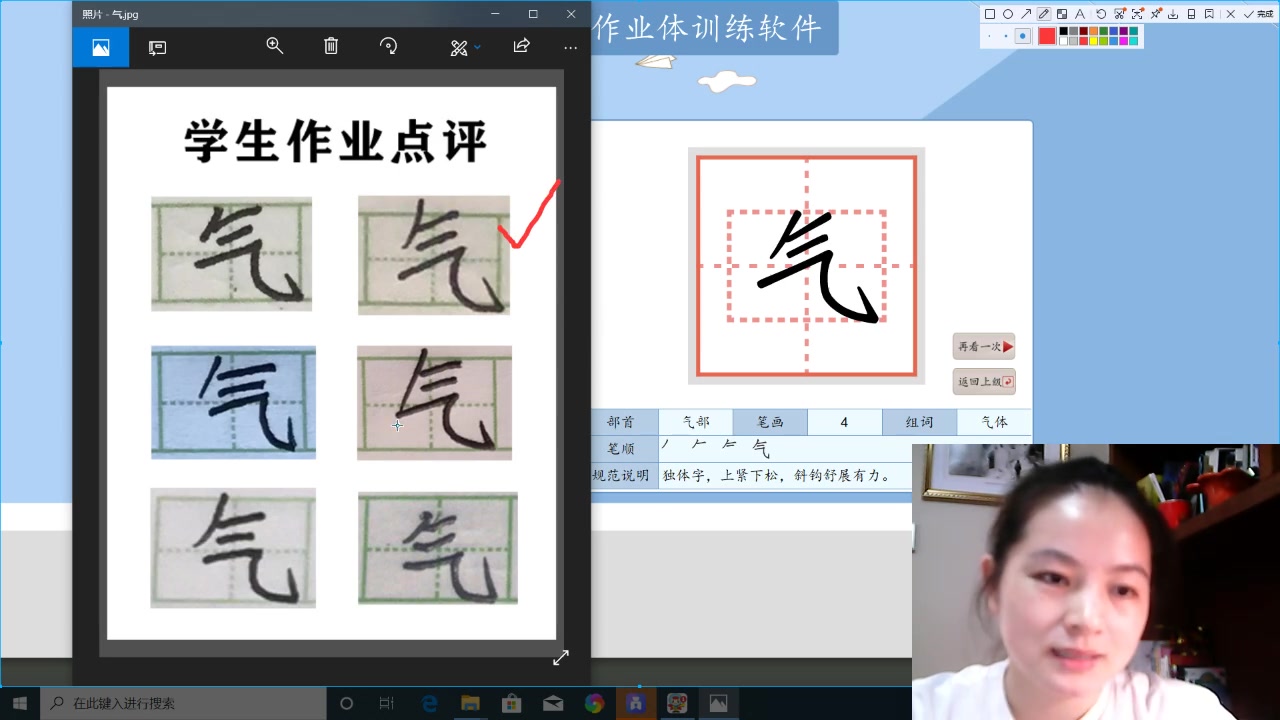Expand the fullscreen arrow at photo corner

pos(561,657)
